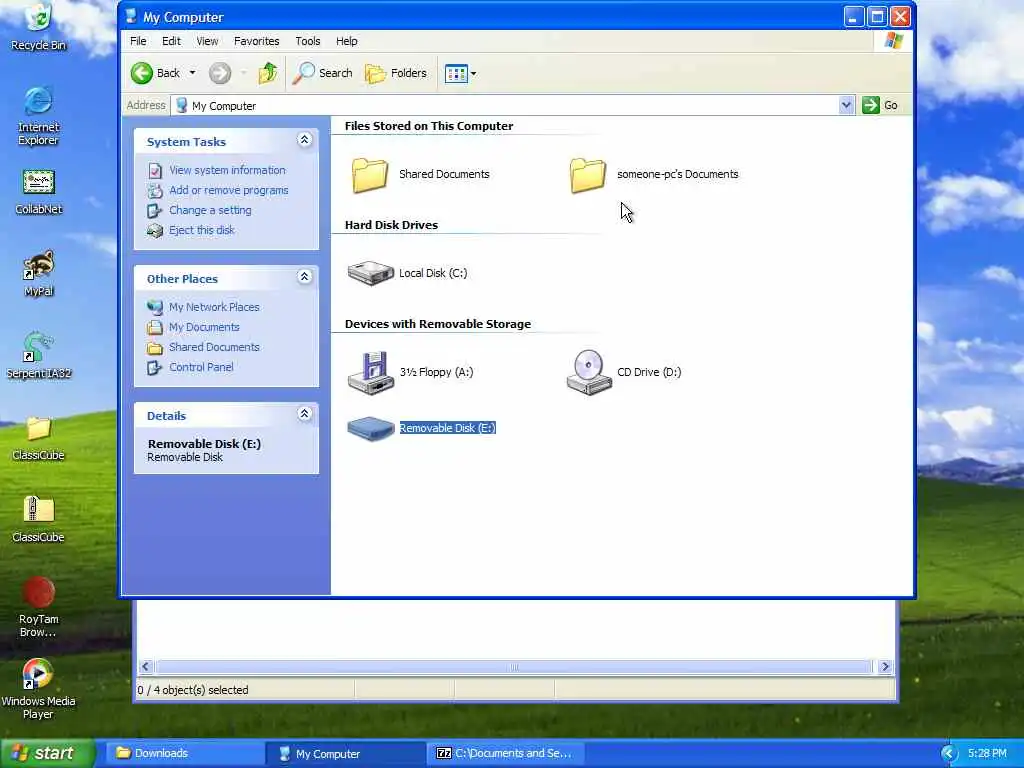The height and width of the screenshot is (768, 1024).
Task: Expand the Address bar dropdown
Action: click(x=846, y=105)
